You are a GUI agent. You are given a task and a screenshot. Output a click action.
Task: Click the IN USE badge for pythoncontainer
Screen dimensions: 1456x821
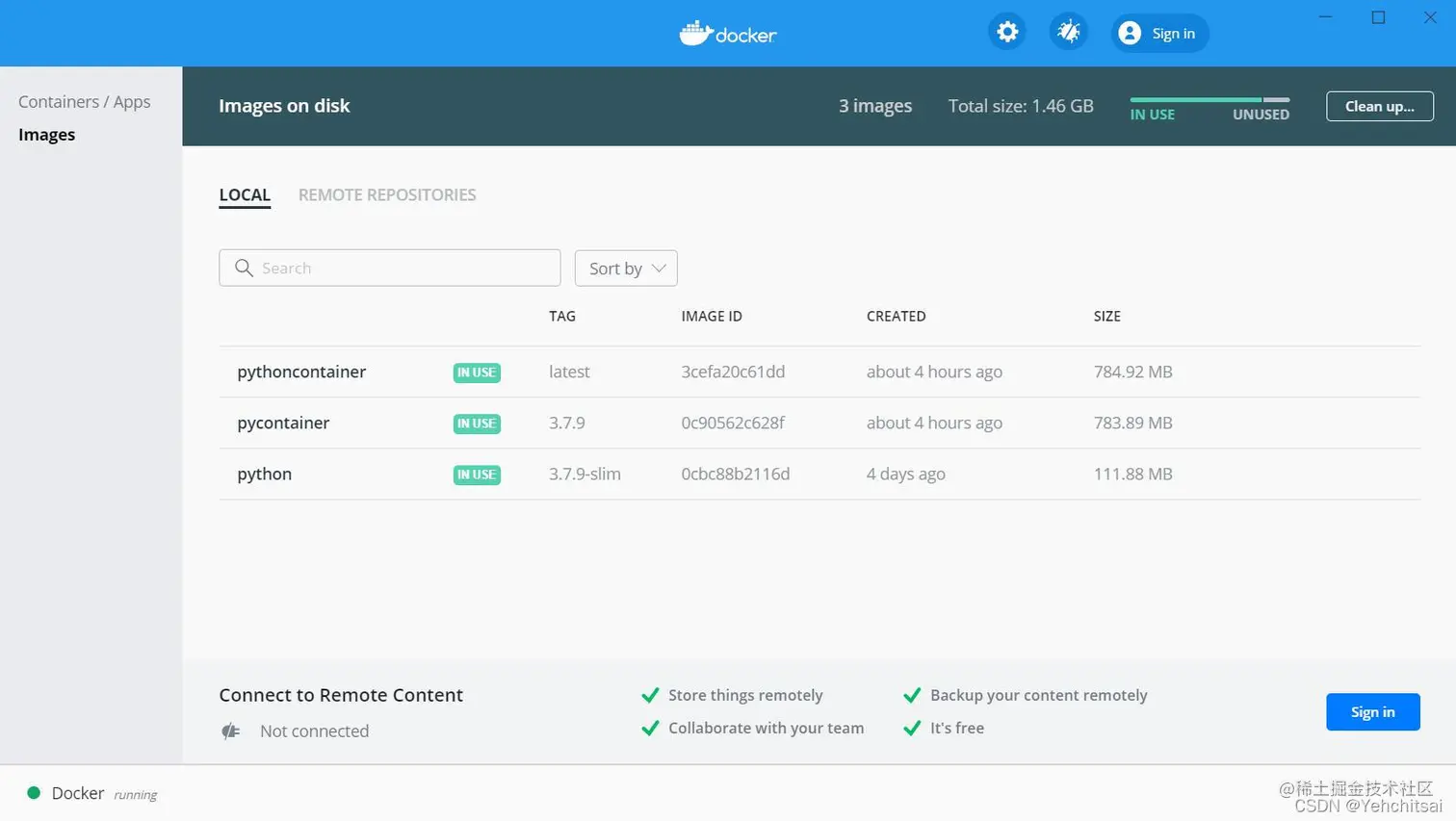coord(477,372)
